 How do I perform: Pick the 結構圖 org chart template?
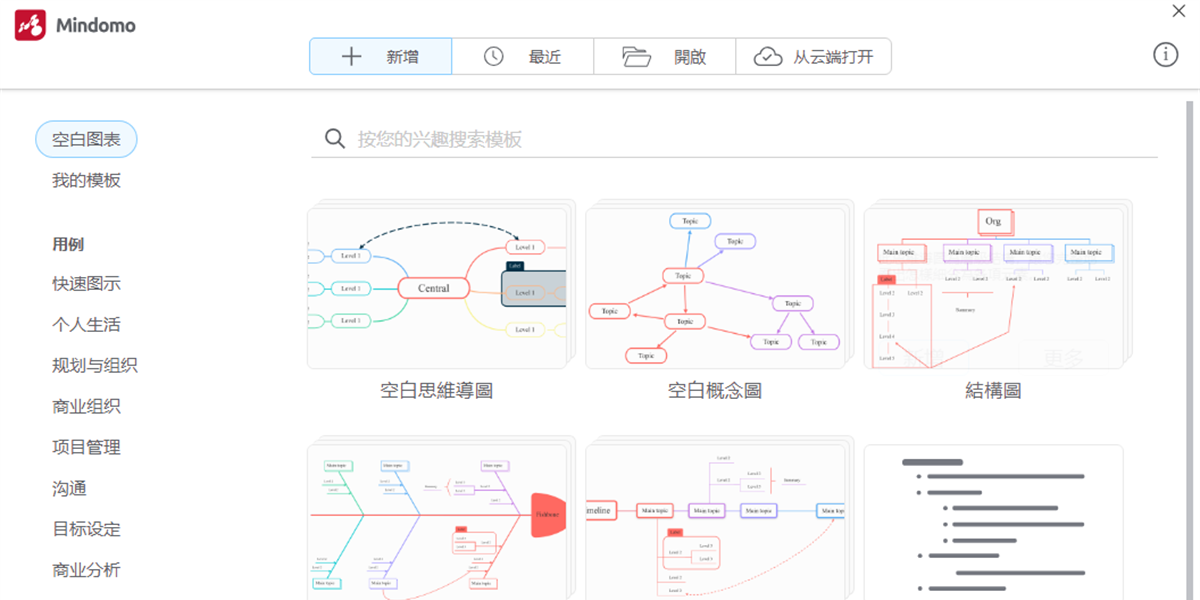tap(993, 288)
